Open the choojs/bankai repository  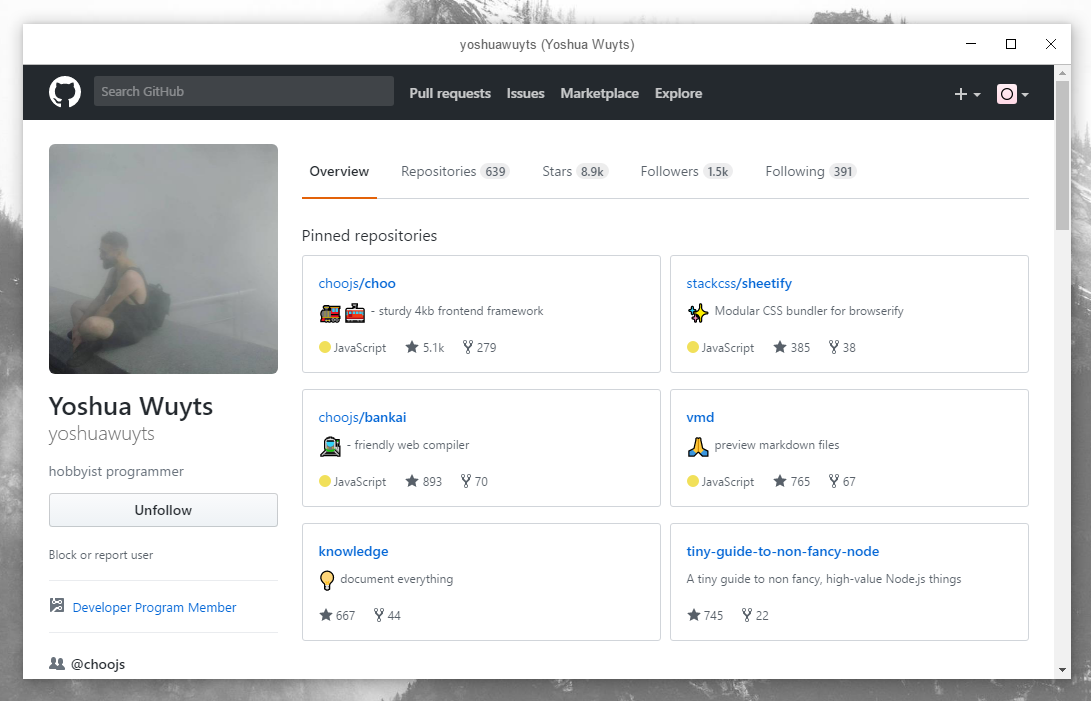pos(363,417)
